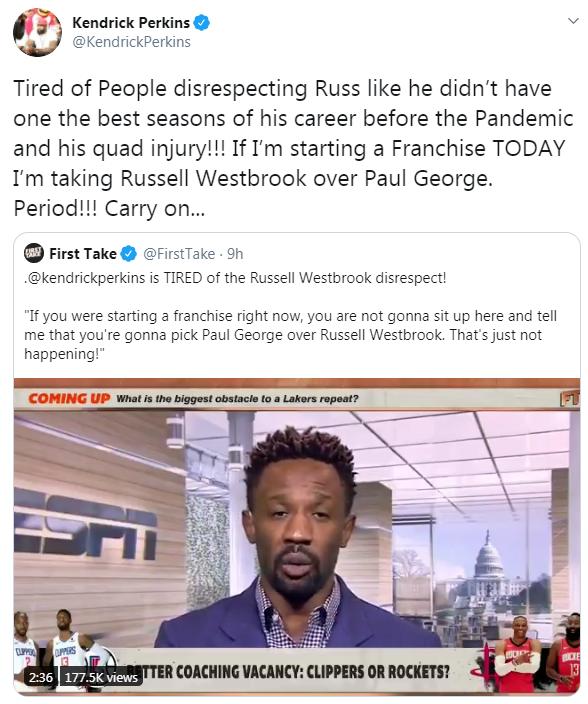This screenshot has width=588, height=704.
Task: Click the 177.5K views counter
Action: coord(101,677)
